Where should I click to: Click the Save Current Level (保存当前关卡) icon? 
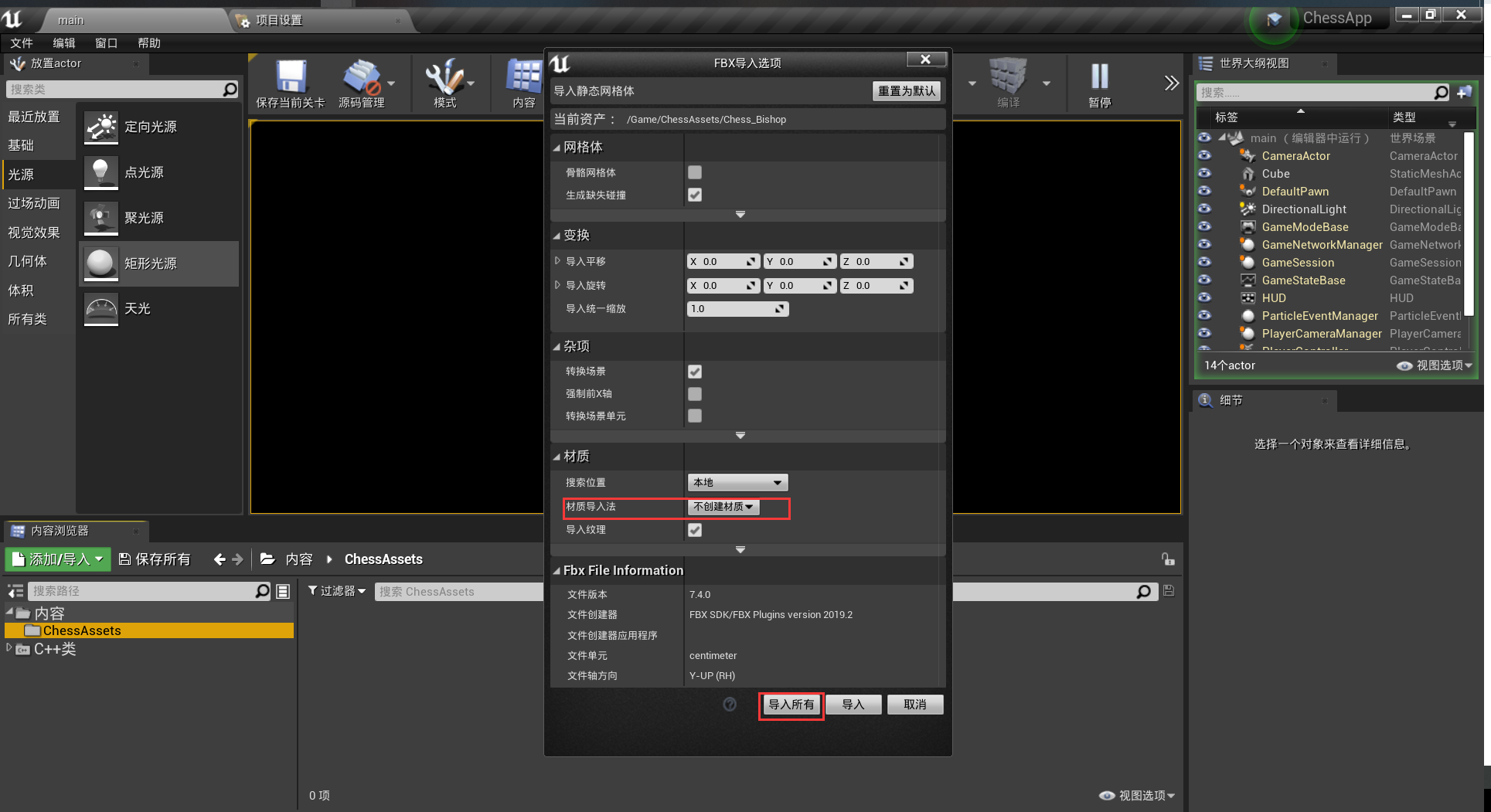click(291, 78)
